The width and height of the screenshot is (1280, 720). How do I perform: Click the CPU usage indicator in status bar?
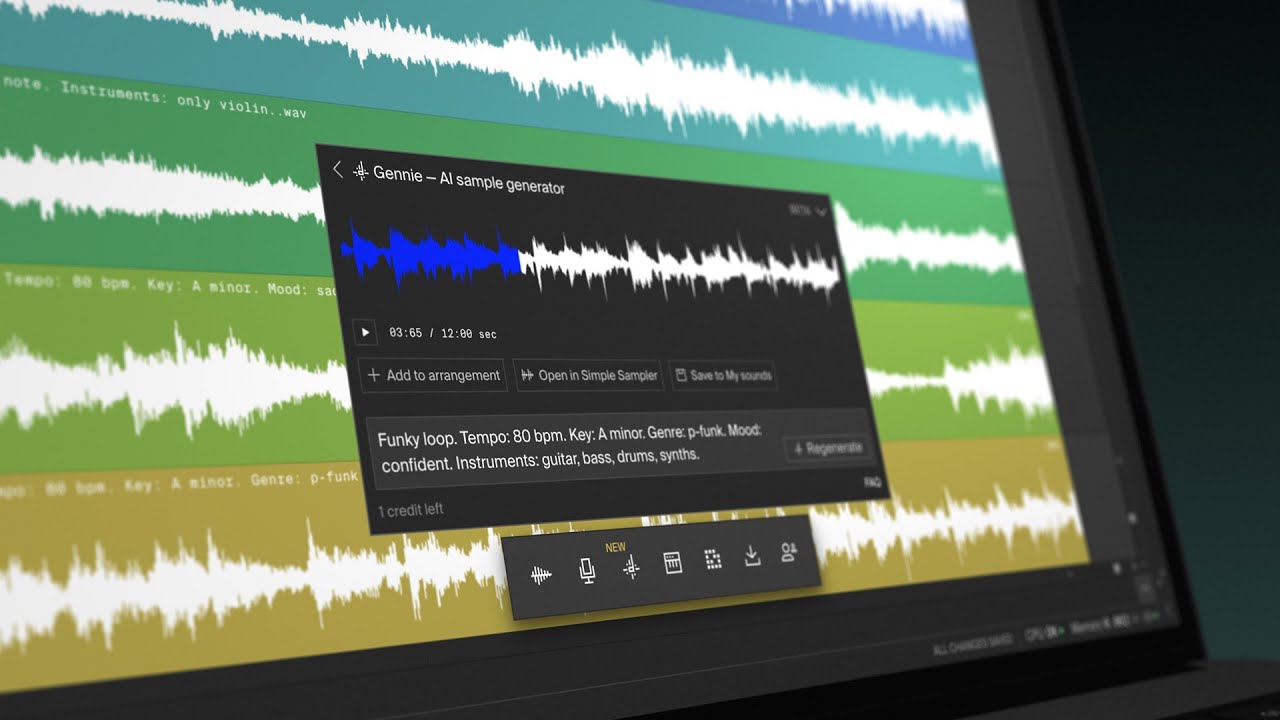pos(1045,634)
